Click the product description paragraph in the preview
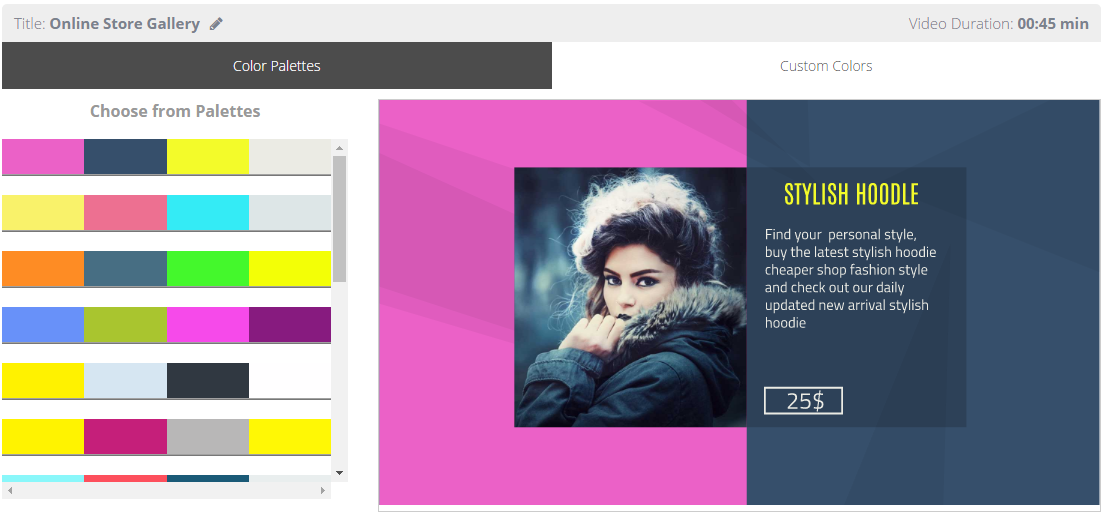Screen dimensions: 1107x532 point(851,279)
